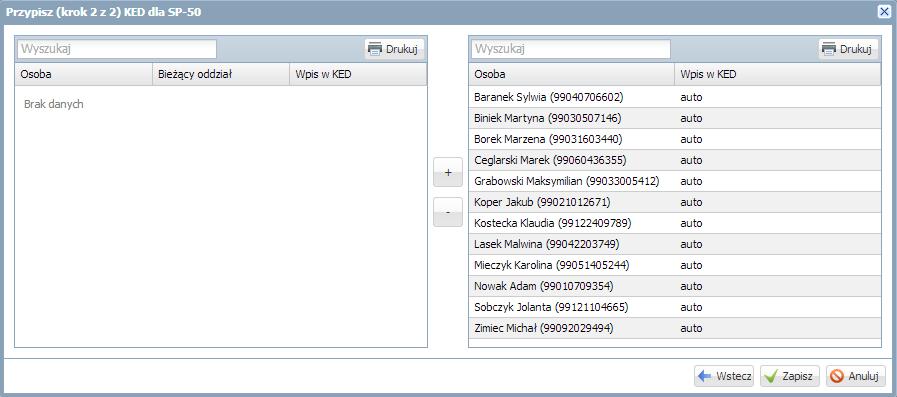Click the green checkmark icon on Zapisz
Image resolution: width=897 pixels, height=397 pixels.
click(x=771, y=376)
